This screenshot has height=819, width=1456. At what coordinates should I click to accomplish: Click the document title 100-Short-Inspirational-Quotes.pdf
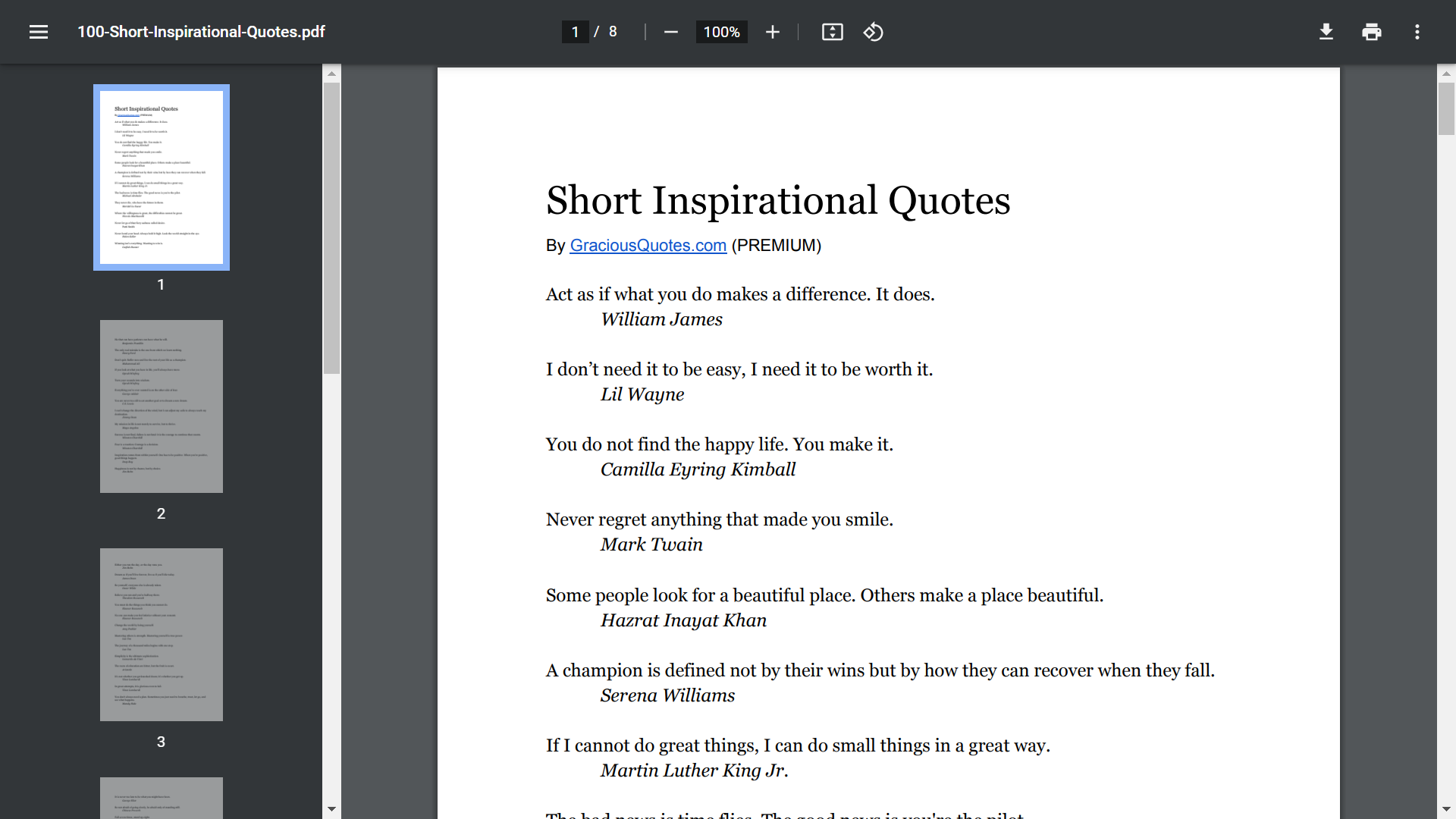click(x=201, y=32)
